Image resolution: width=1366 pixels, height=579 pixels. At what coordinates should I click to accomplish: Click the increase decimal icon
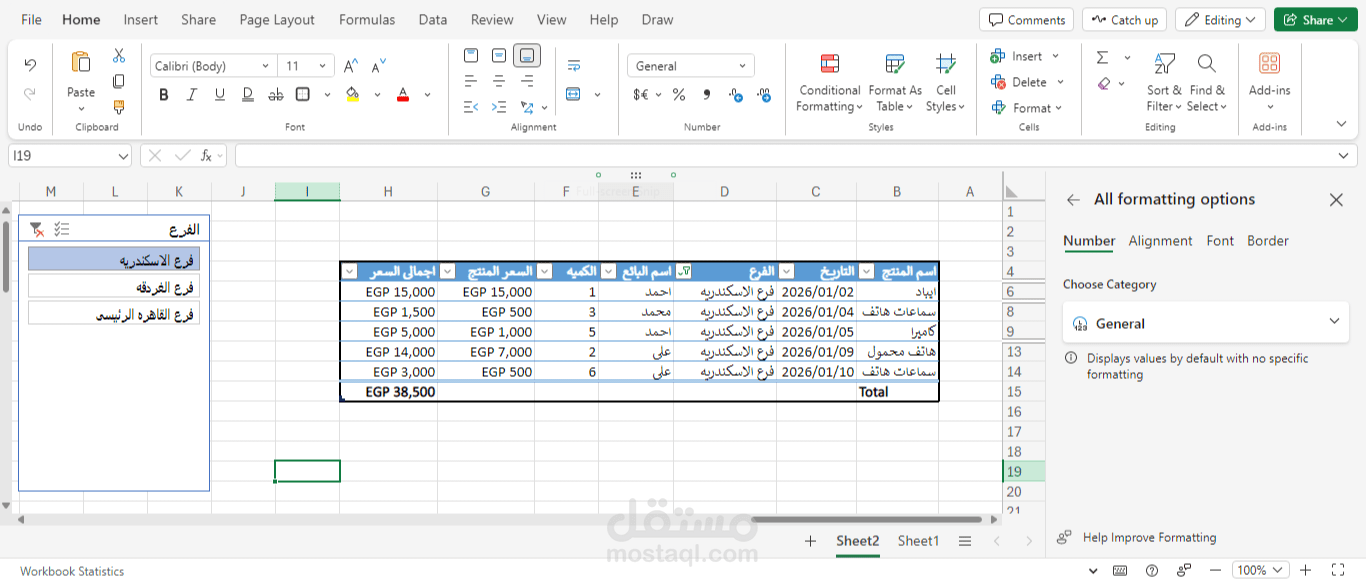pyautogui.click(x=736, y=95)
